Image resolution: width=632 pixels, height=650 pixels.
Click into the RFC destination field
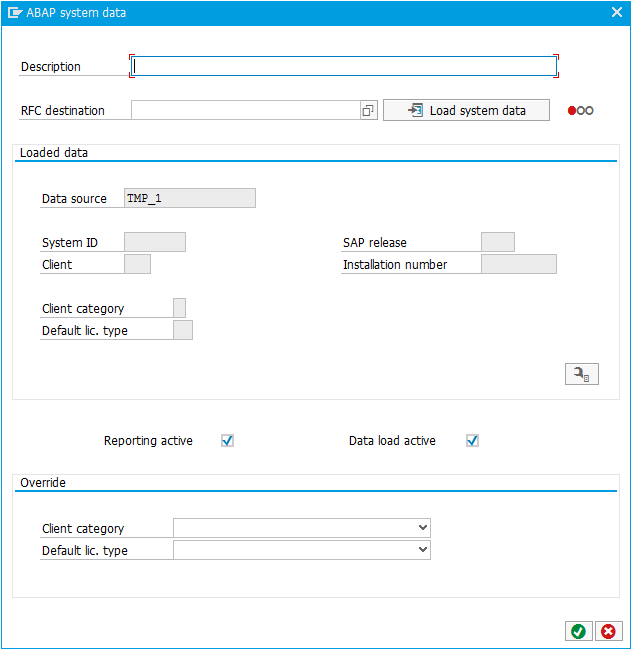point(246,110)
